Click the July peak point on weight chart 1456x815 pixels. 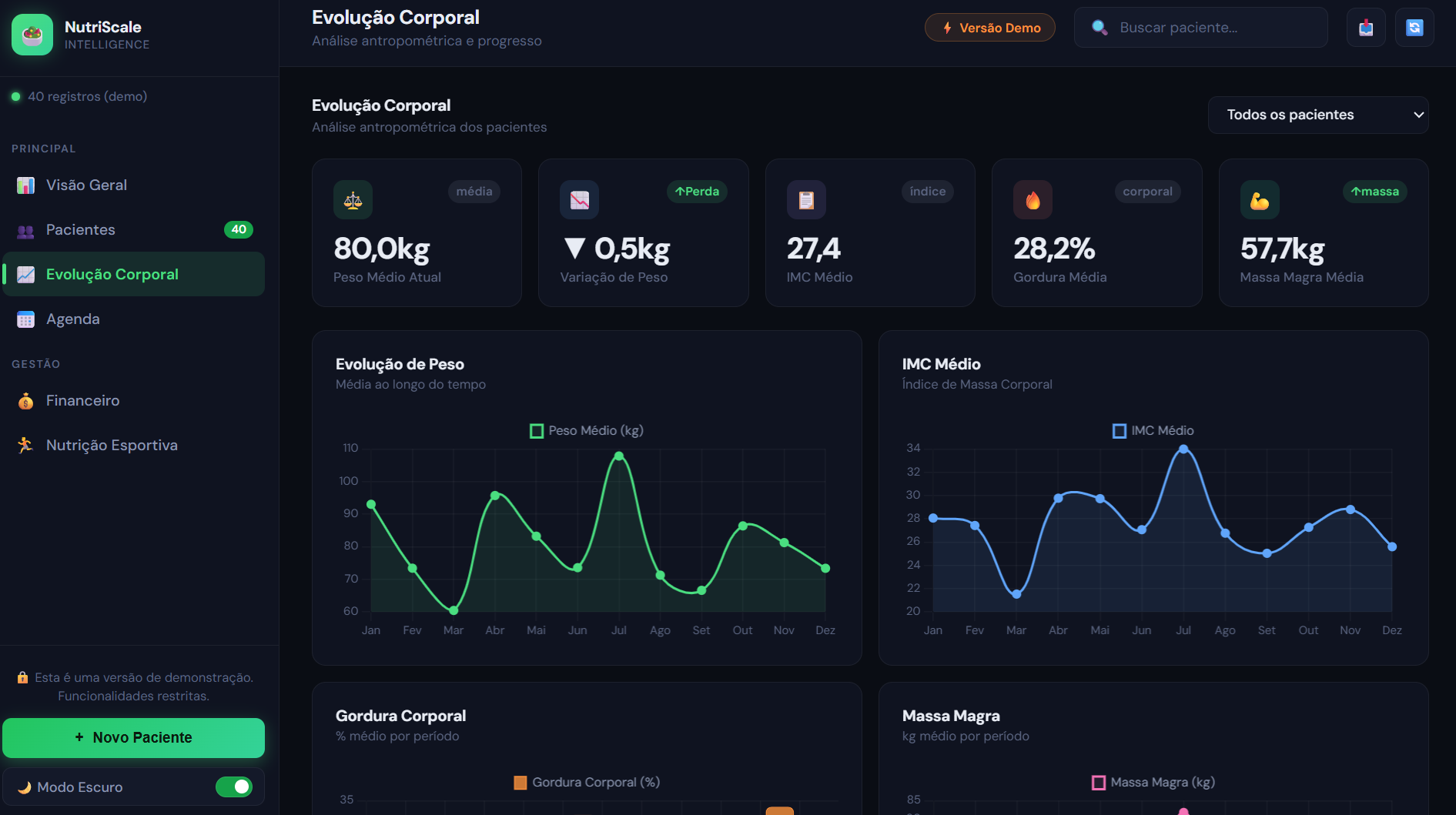point(619,456)
